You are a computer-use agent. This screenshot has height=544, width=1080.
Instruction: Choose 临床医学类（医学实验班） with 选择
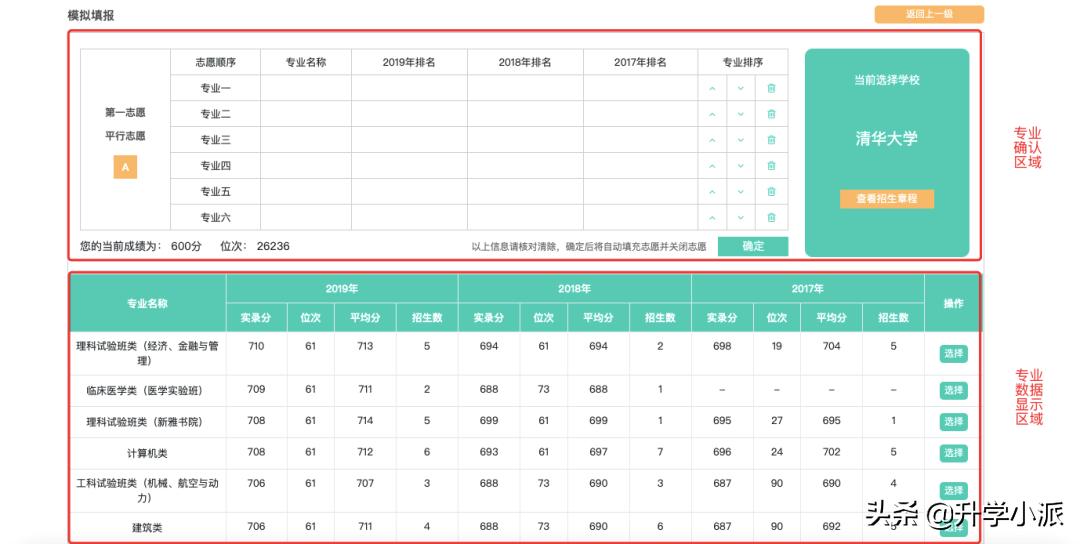click(953, 390)
